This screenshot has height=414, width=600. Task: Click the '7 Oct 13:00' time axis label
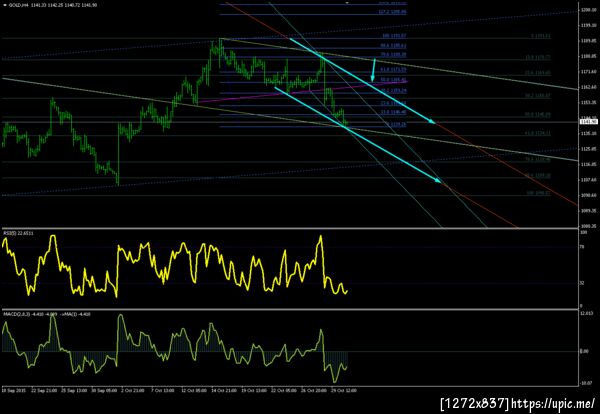point(162,391)
